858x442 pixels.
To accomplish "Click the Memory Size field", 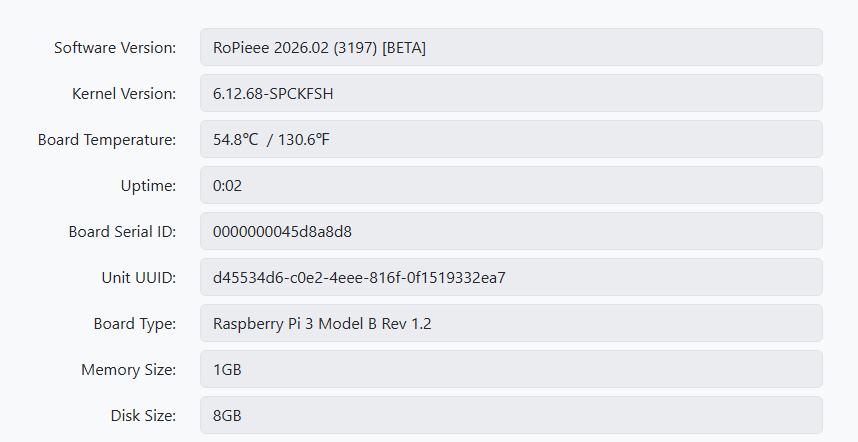I will [x=510, y=369].
